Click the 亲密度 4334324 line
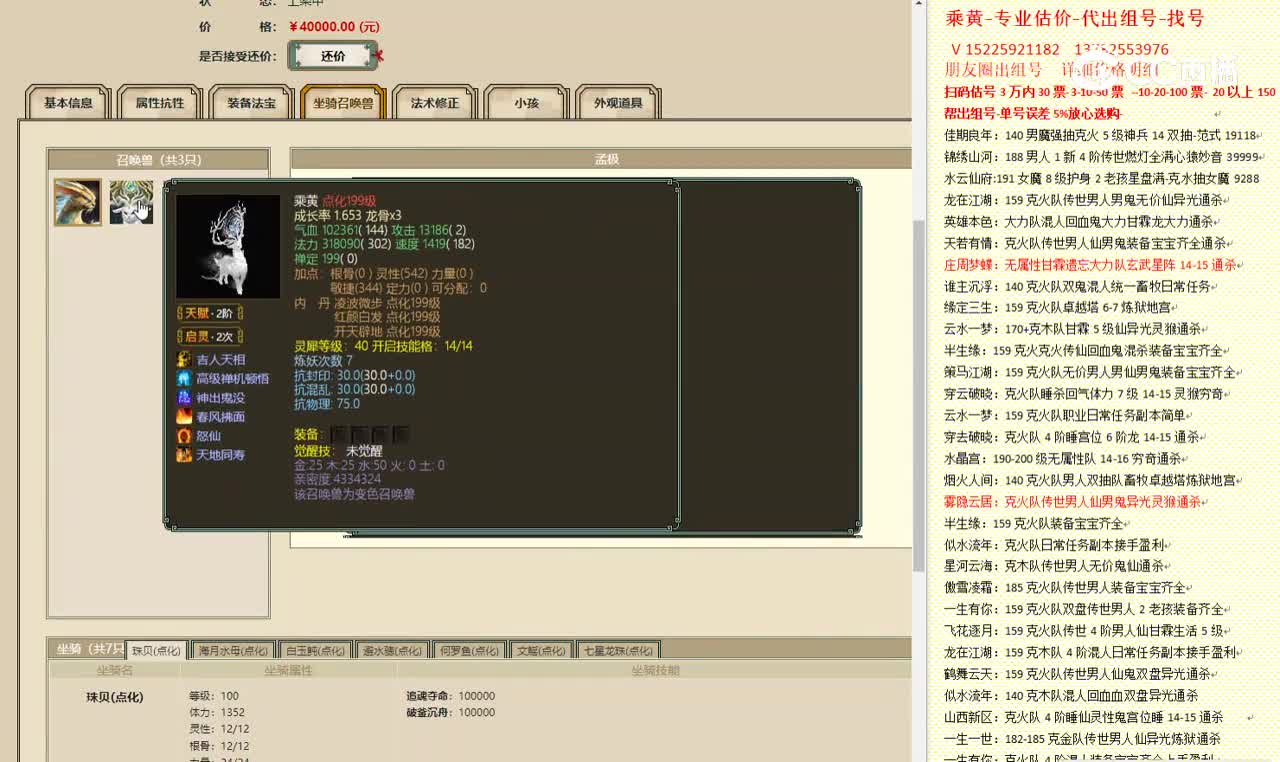The image size is (1280, 762). (x=337, y=479)
